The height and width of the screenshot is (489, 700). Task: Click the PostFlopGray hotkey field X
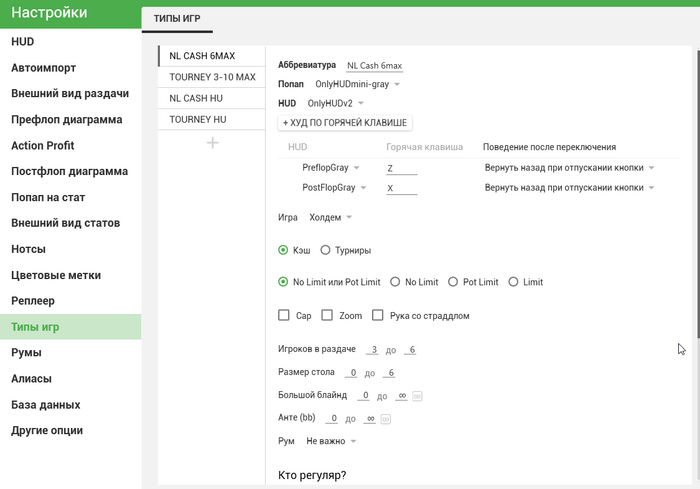point(401,188)
